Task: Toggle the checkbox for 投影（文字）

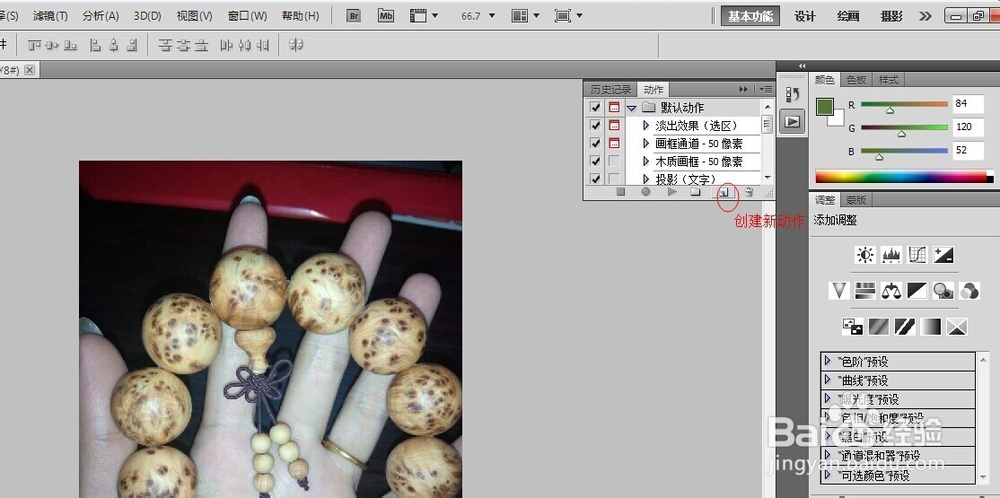Action: (596, 179)
